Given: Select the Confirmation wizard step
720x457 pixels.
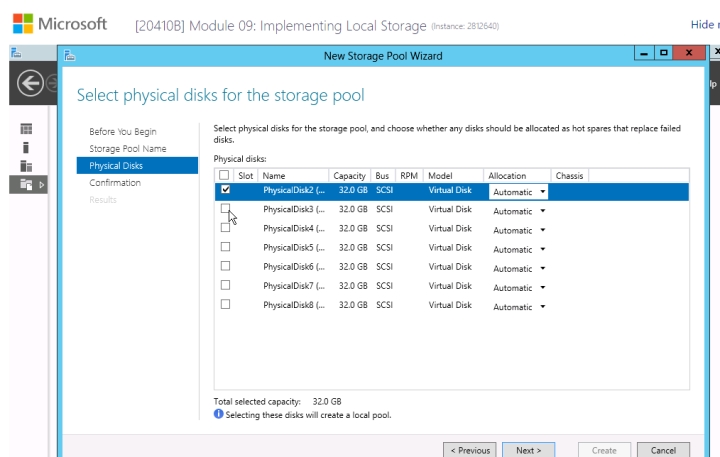Looking at the screenshot, I should [x=115, y=183].
